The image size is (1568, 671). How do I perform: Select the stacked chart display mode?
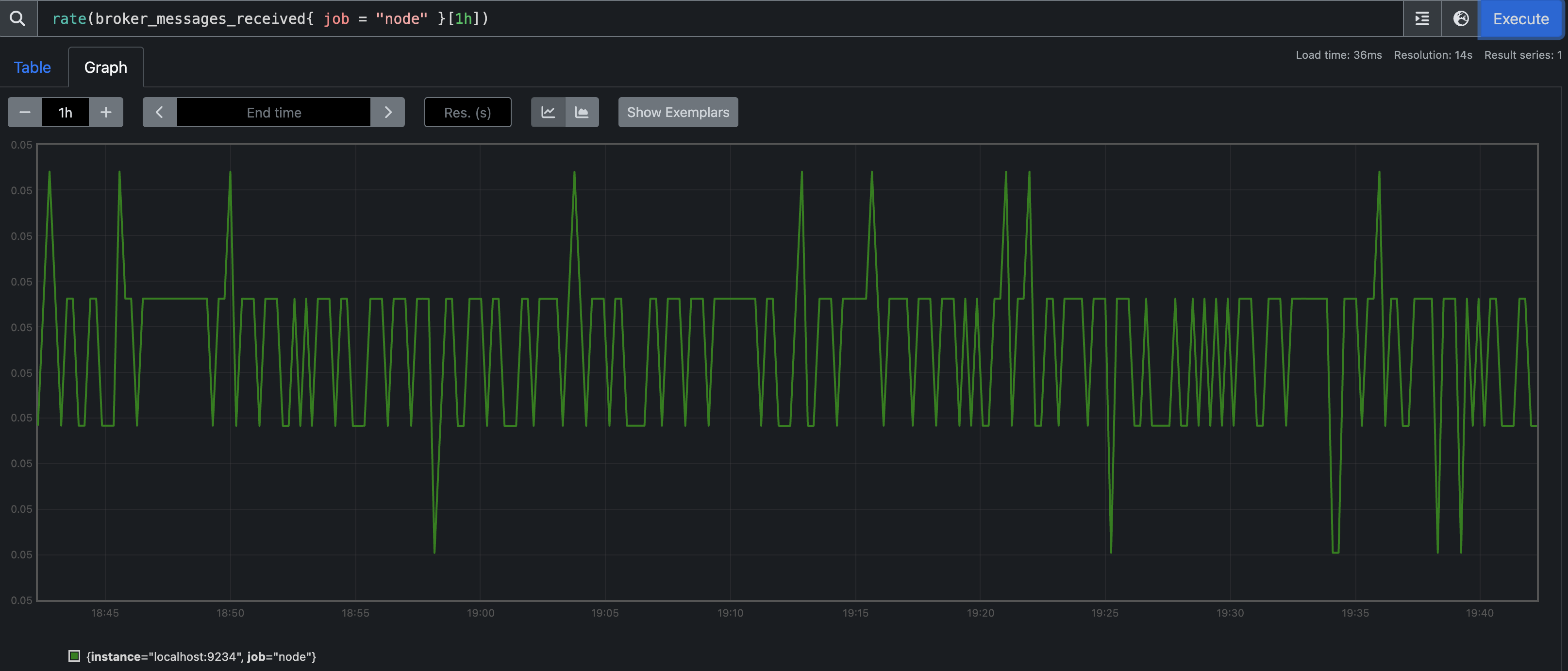(582, 112)
